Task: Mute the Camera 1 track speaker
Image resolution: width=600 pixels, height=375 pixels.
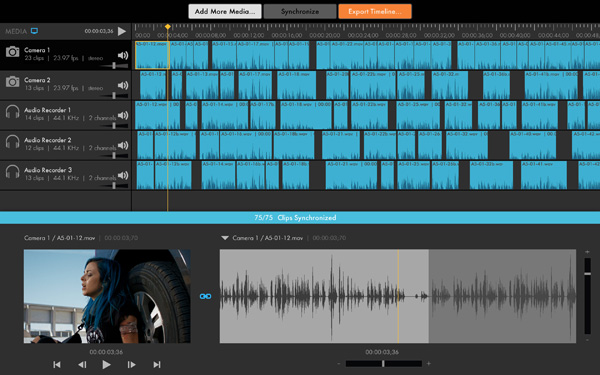Action: coord(123,55)
